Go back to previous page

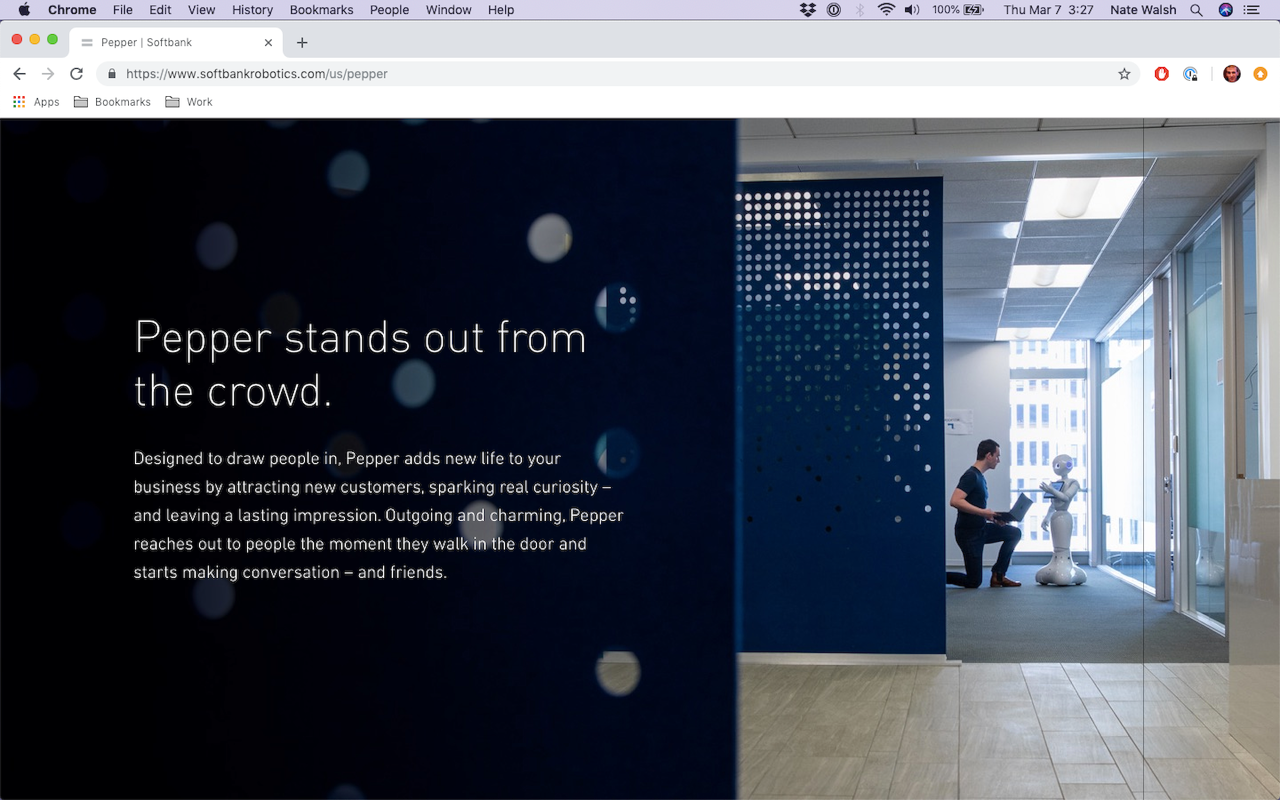pos(19,74)
